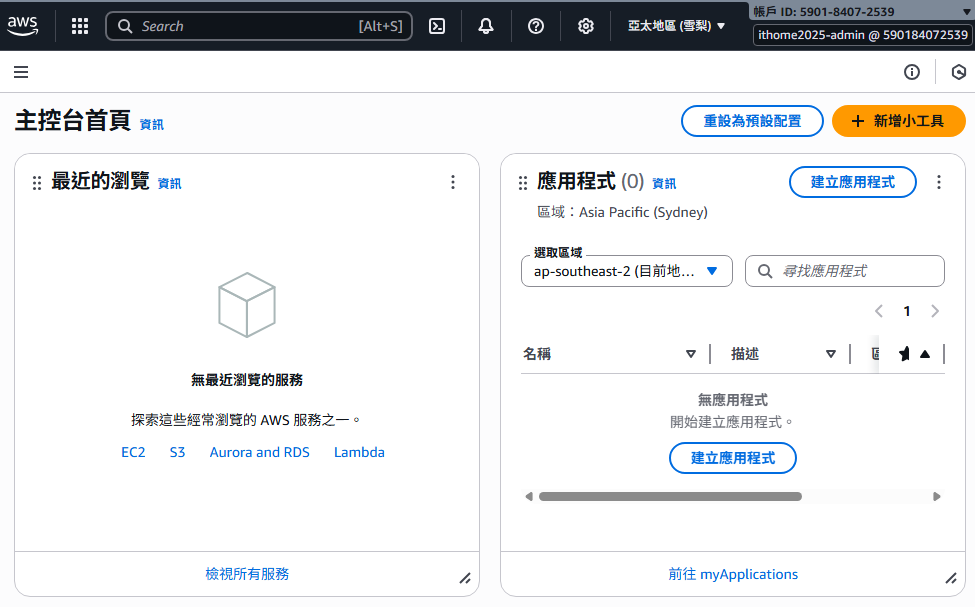Click the resize handle of 應用程式 widget
The width and height of the screenshot is (975, 607).
tap(951, 578)
